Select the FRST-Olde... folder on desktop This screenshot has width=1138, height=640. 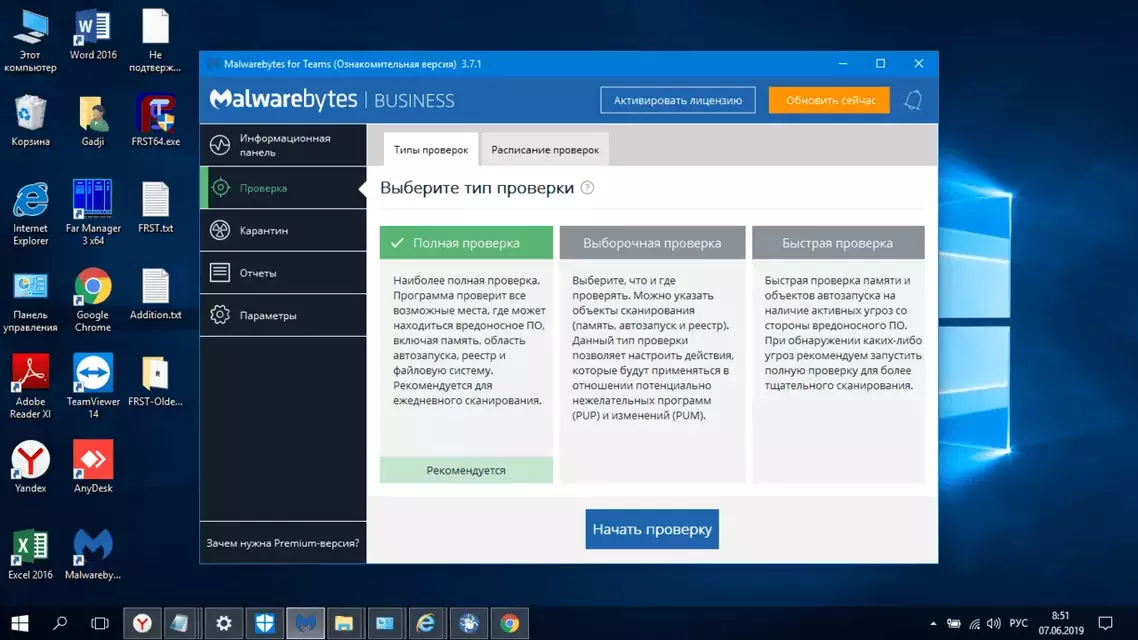(155, 381)
